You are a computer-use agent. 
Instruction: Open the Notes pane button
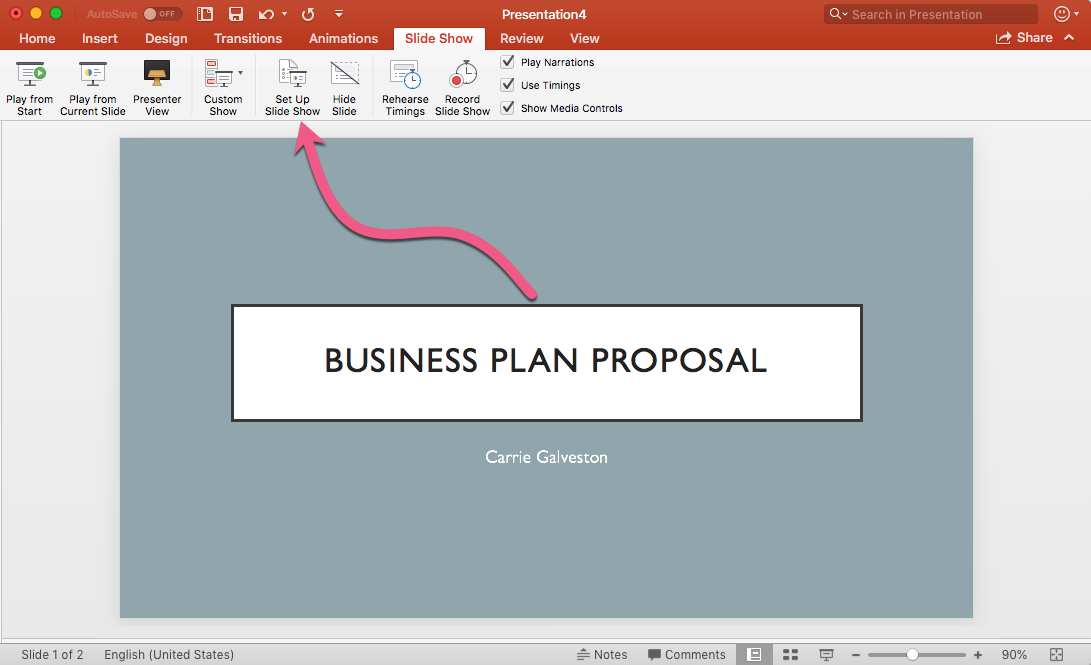coord(602,655)
